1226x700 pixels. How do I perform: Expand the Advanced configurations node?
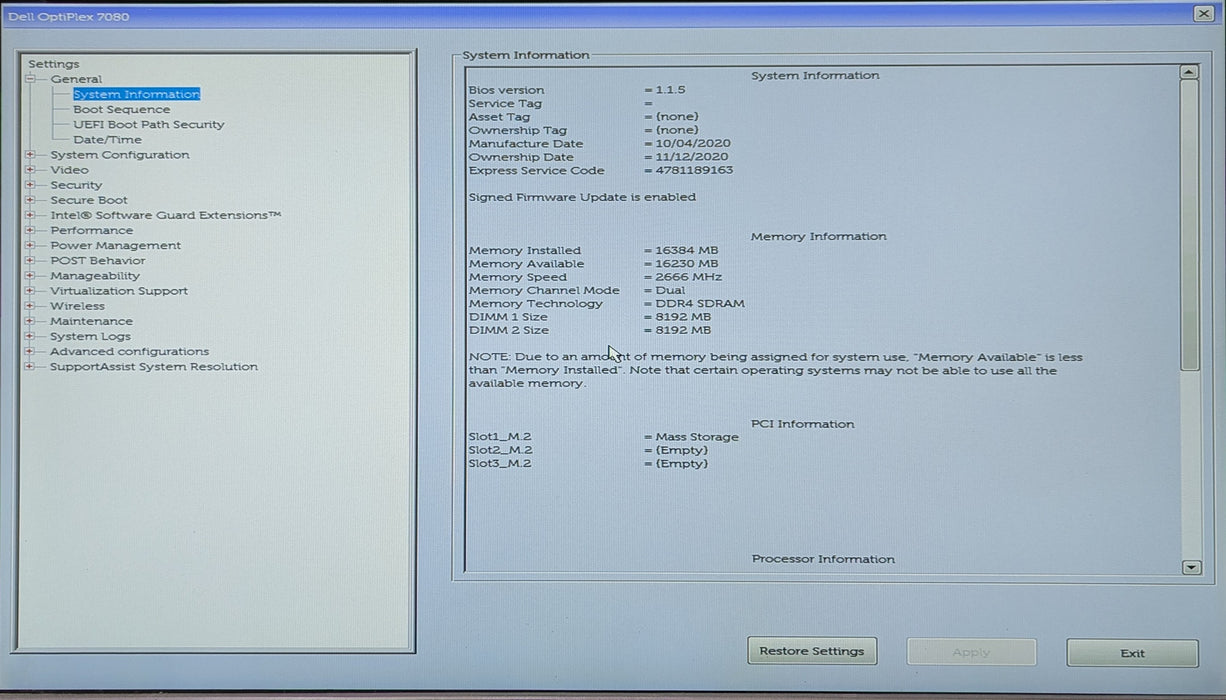point(30,351)
